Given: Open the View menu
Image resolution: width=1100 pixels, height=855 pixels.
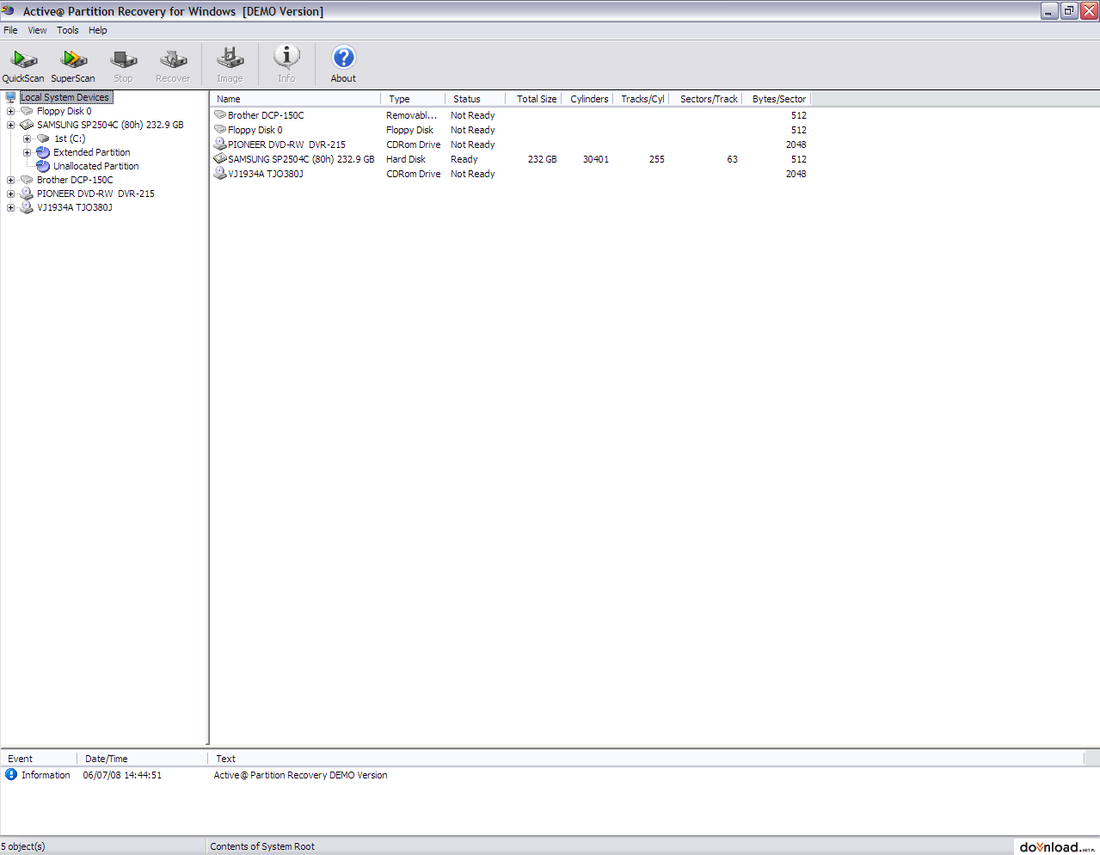Looking at the screenshot, I should 37,30.
